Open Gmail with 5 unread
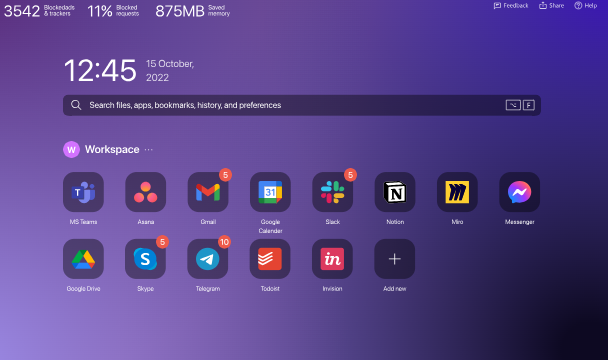Screen dimensions: 608x360 (208, 192)
